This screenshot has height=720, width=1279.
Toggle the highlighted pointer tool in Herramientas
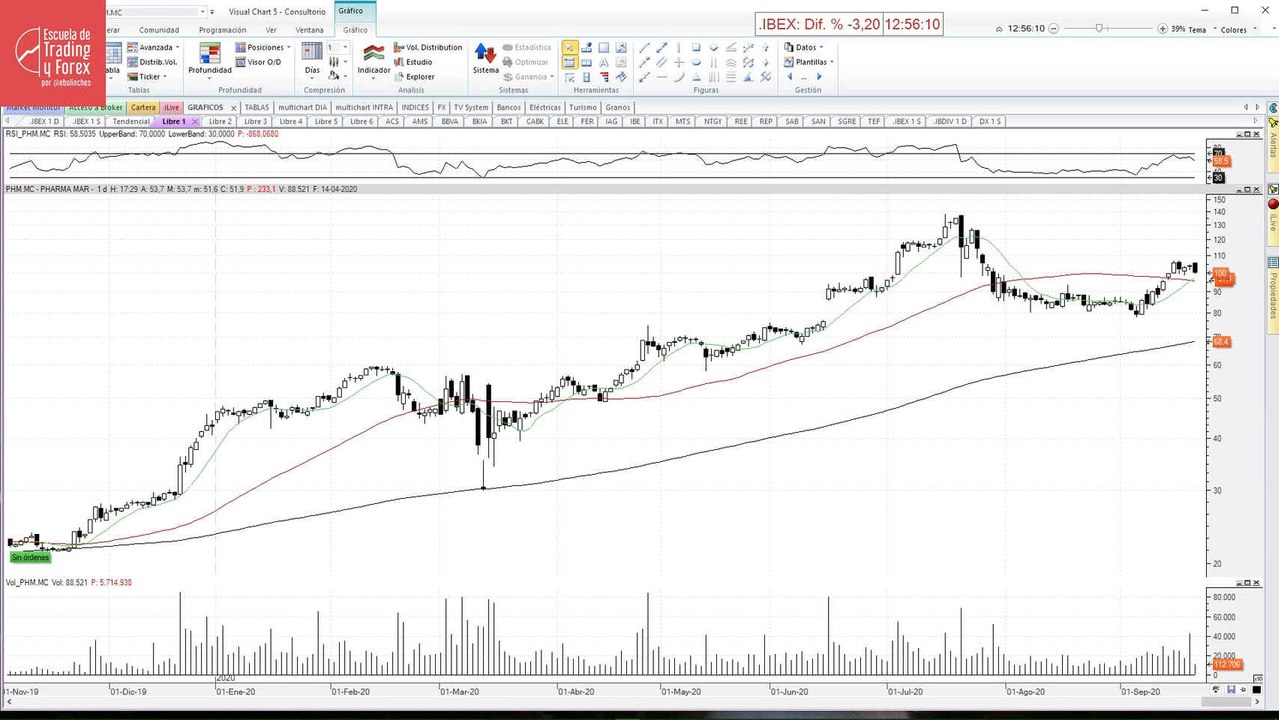click(570, 47)
